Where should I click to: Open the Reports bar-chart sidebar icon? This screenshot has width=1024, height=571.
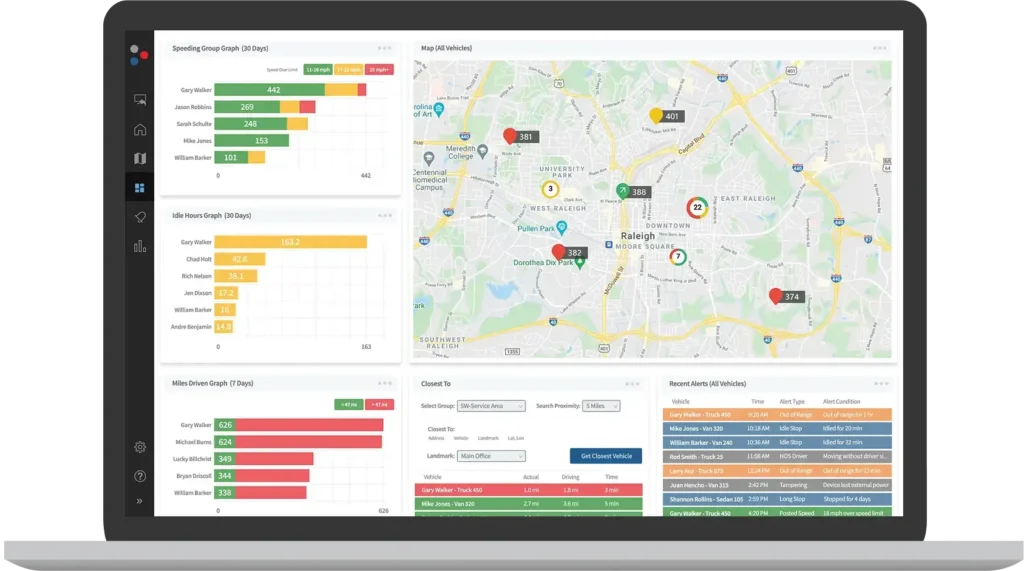point(140,246)
